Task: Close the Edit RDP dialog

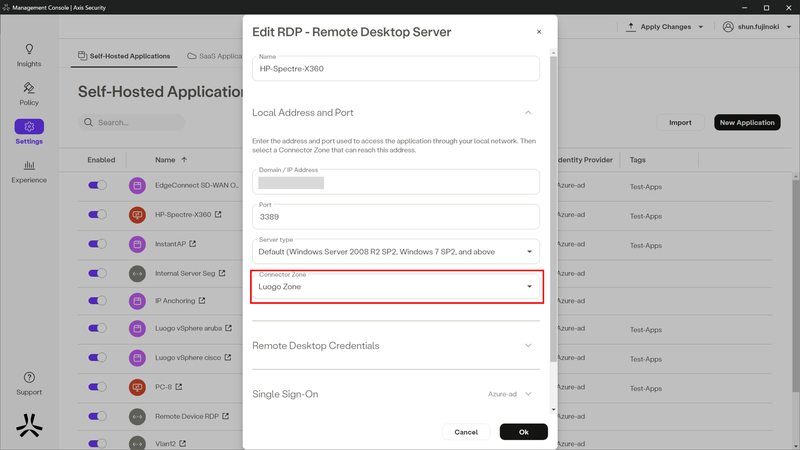Action: (539, 32)
